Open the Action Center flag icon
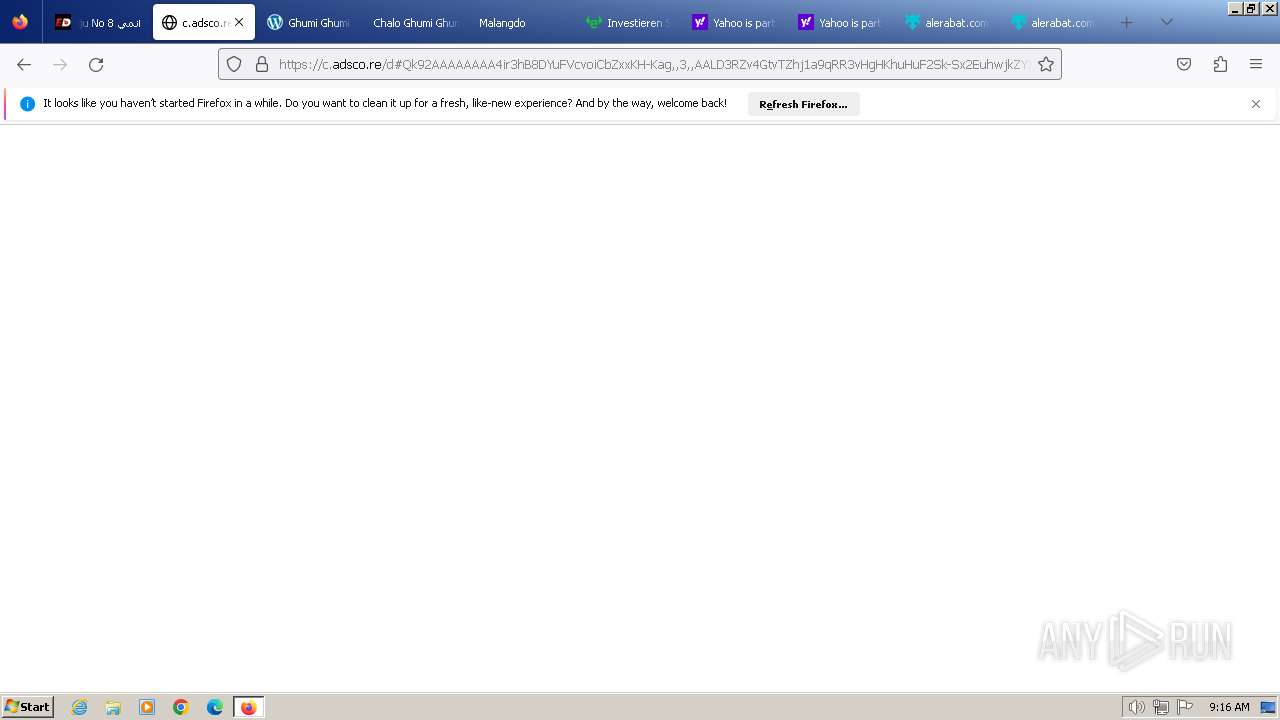 pos(1185,707)
